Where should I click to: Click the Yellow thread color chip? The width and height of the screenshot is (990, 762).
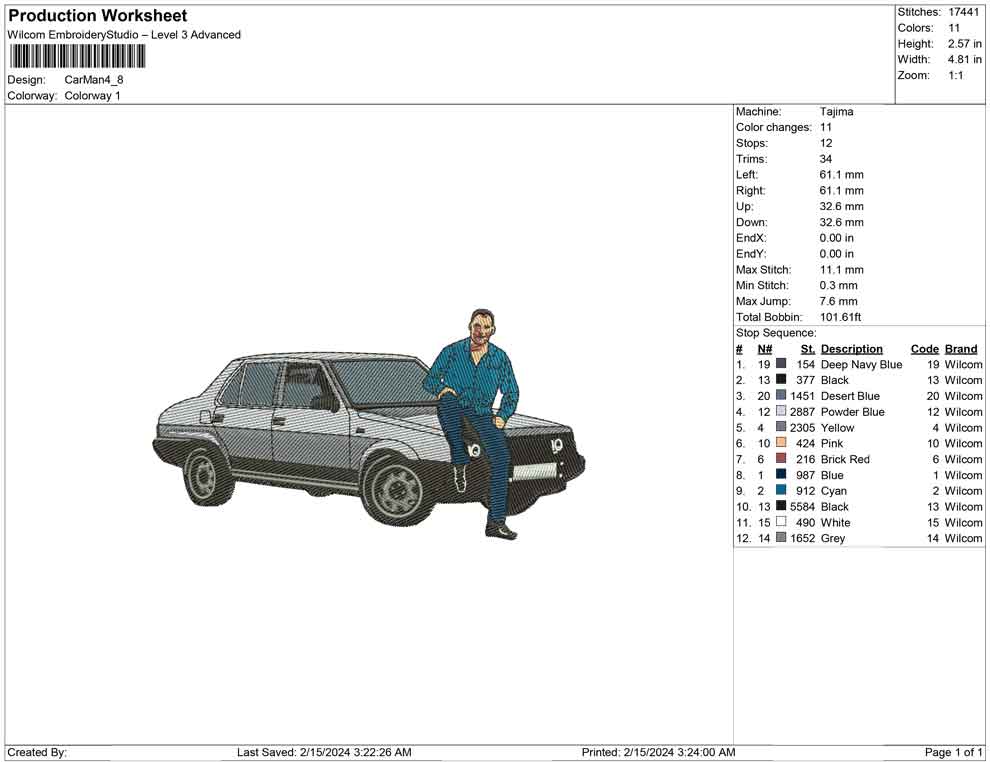click(778, 427)
